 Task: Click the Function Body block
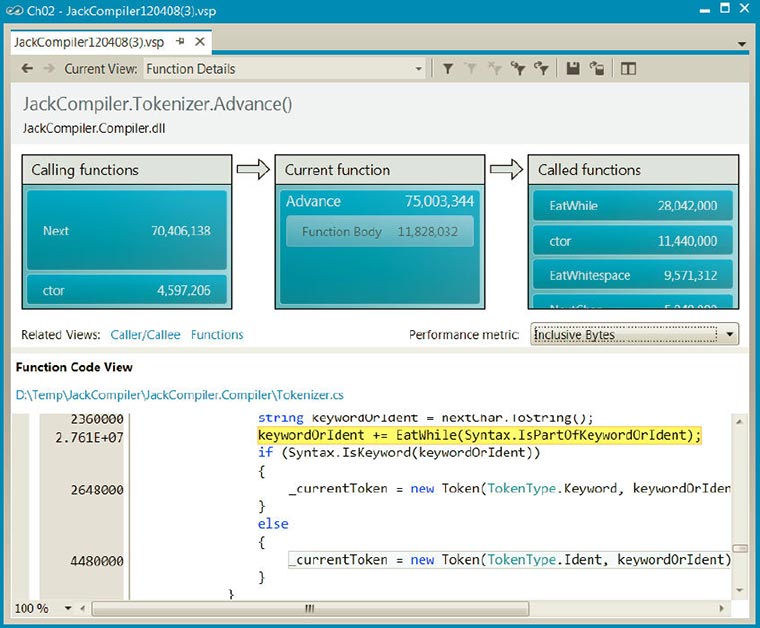pos(379,232)
